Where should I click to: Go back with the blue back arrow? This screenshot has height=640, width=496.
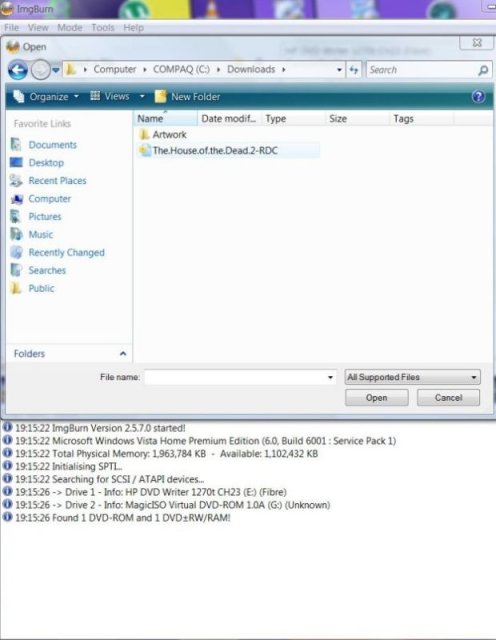tap(18, 70)
